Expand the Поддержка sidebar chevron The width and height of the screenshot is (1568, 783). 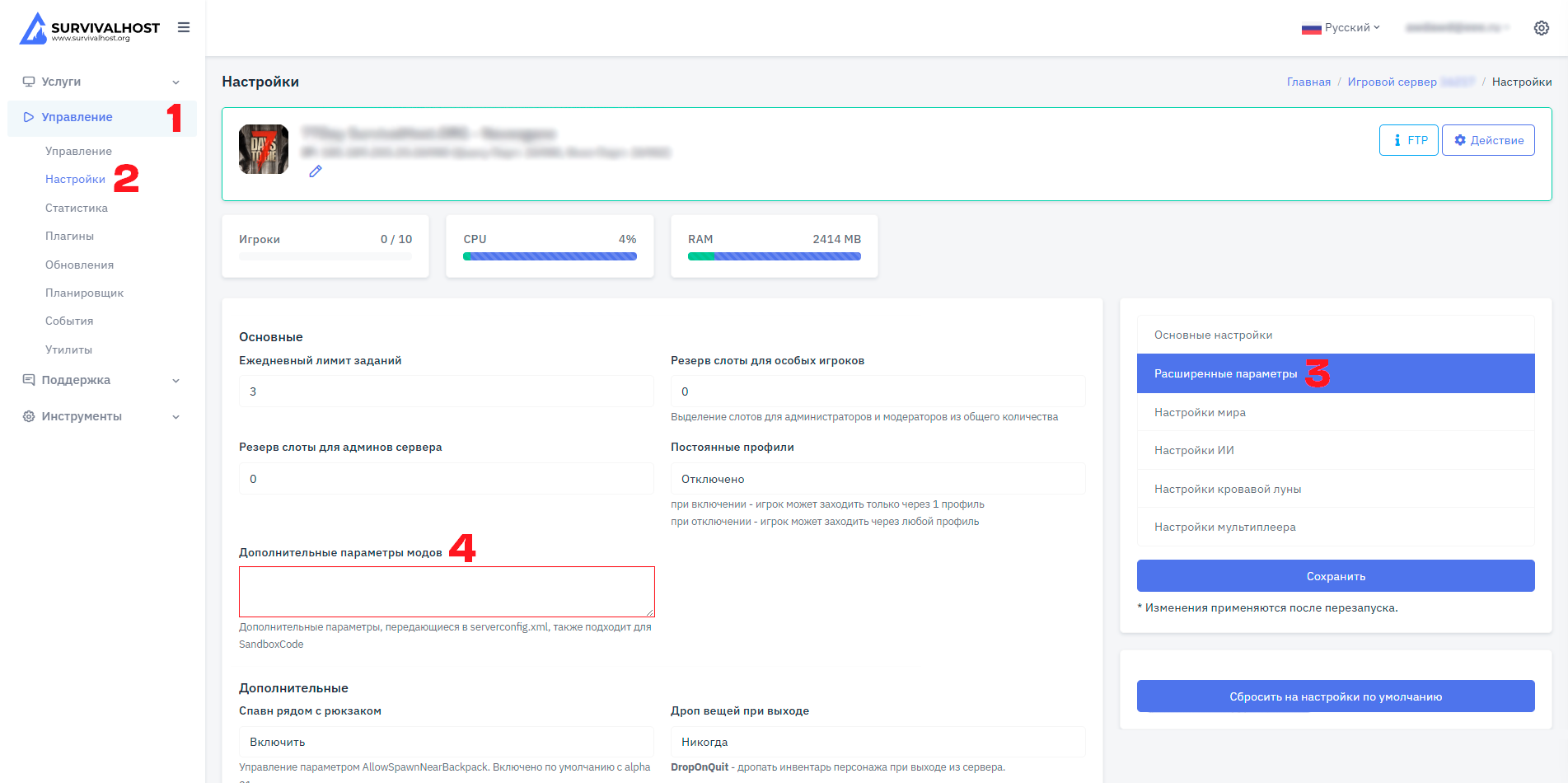click(x=176, y=381)
